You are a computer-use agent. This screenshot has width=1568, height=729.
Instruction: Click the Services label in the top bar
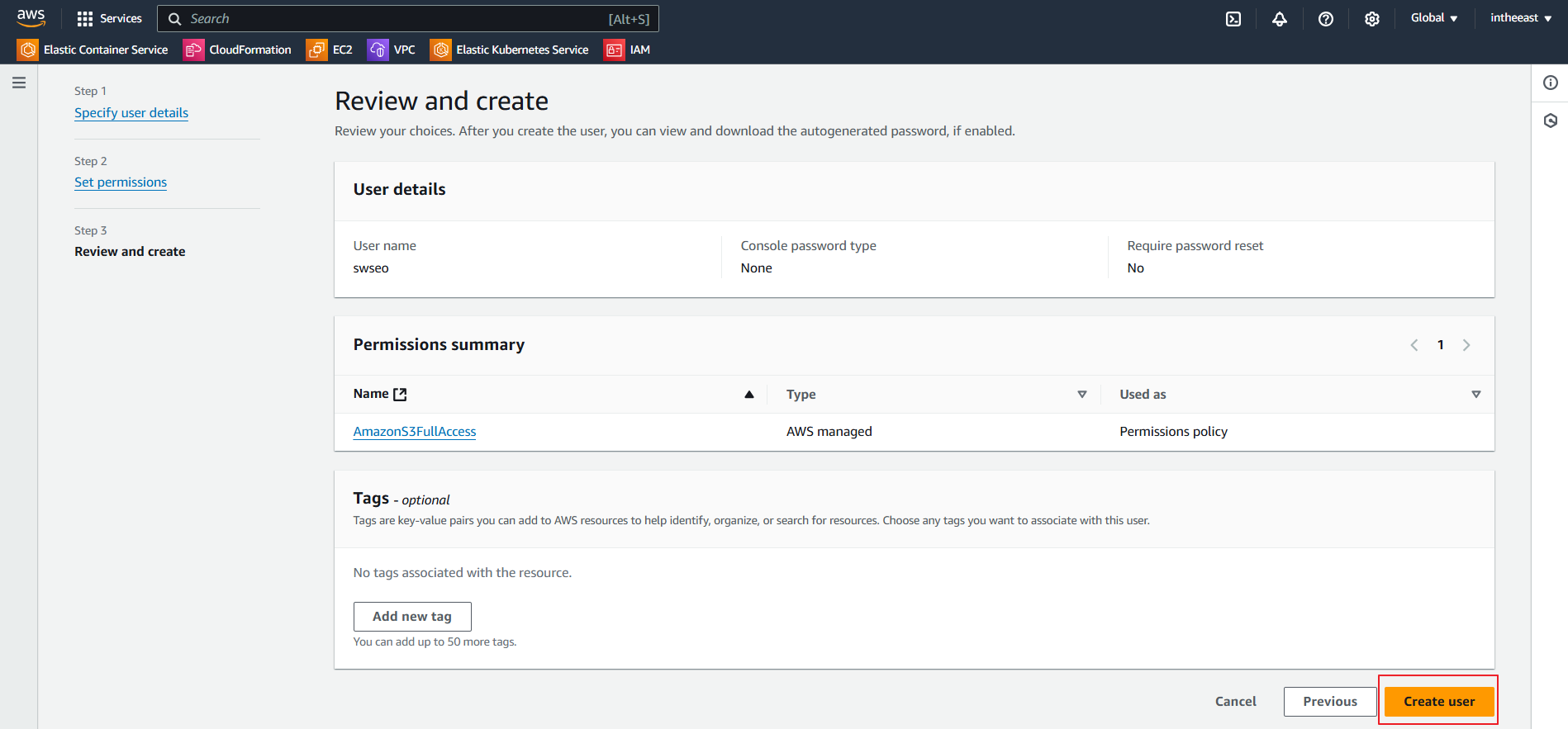pyautogui.click(x=121, y=18)
